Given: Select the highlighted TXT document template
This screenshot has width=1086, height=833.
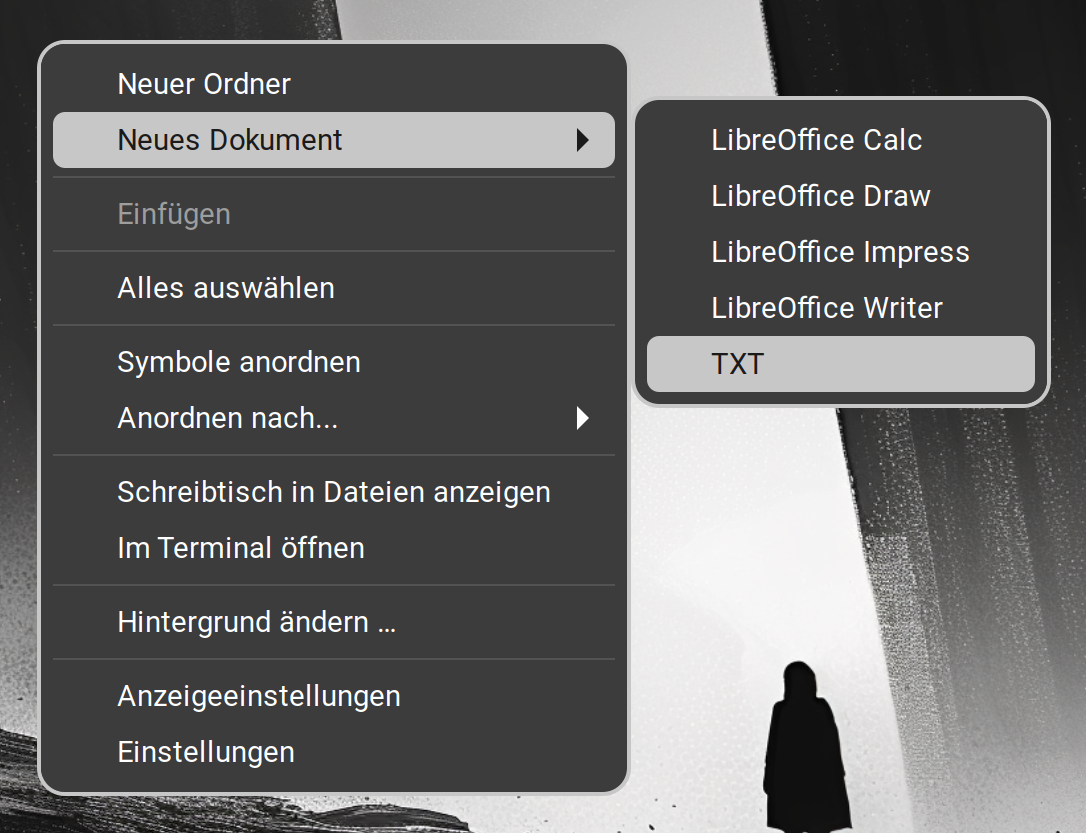Looking at the screenshot, I should [738, 364].
